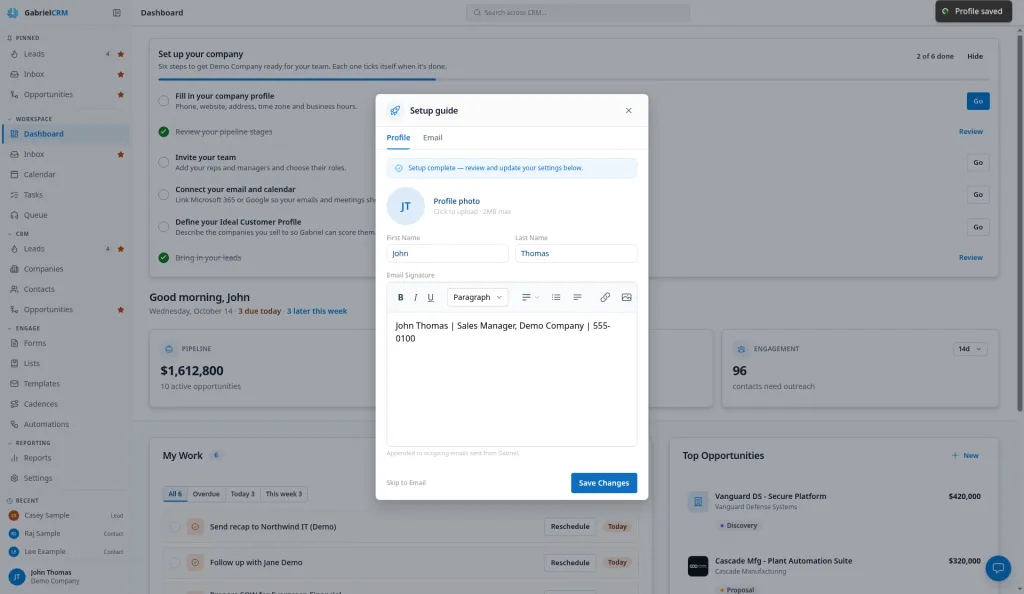This screenshot has width=1024, height=594.
Task: Hide the company setup checklist
Action: click(974, 56)
